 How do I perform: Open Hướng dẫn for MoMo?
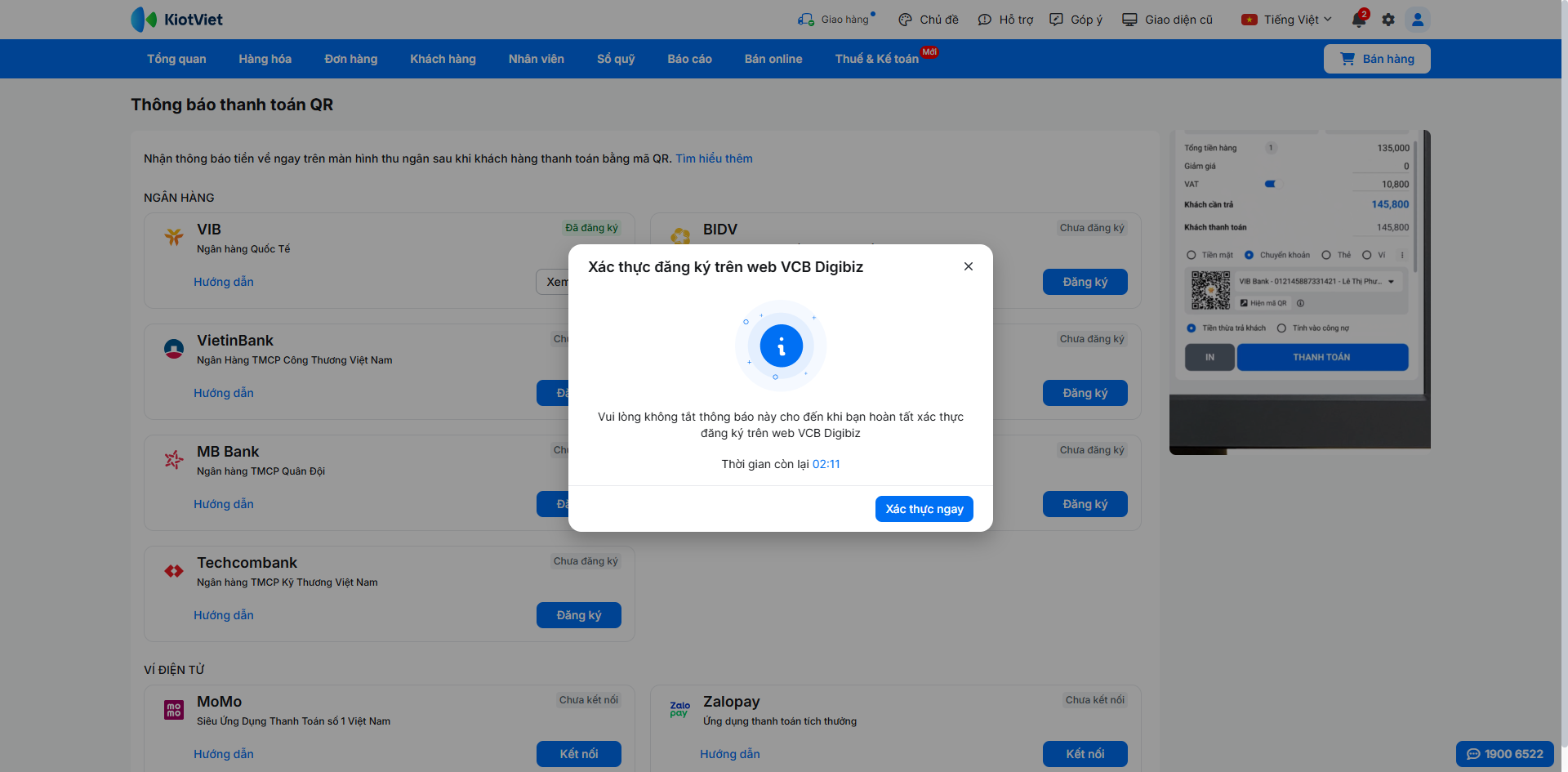pos(224,754)
